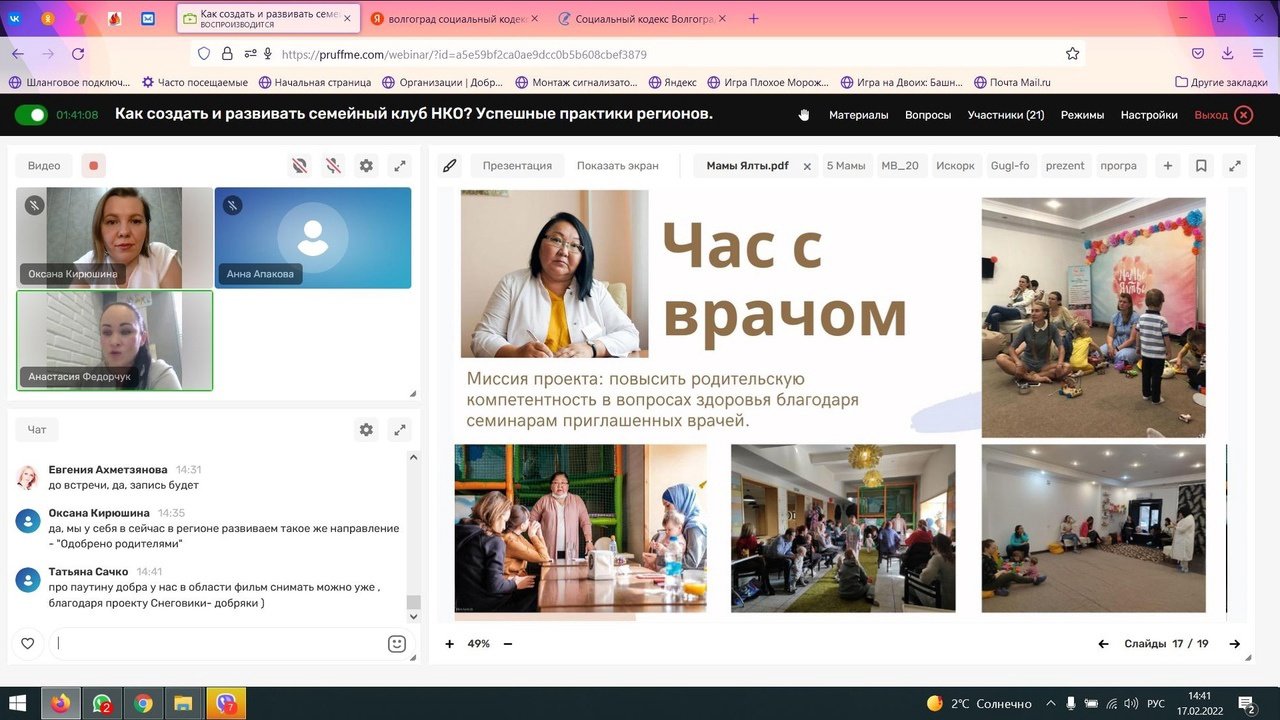
Task: Bookmark this page with star icon
Action: point(1072,54)
